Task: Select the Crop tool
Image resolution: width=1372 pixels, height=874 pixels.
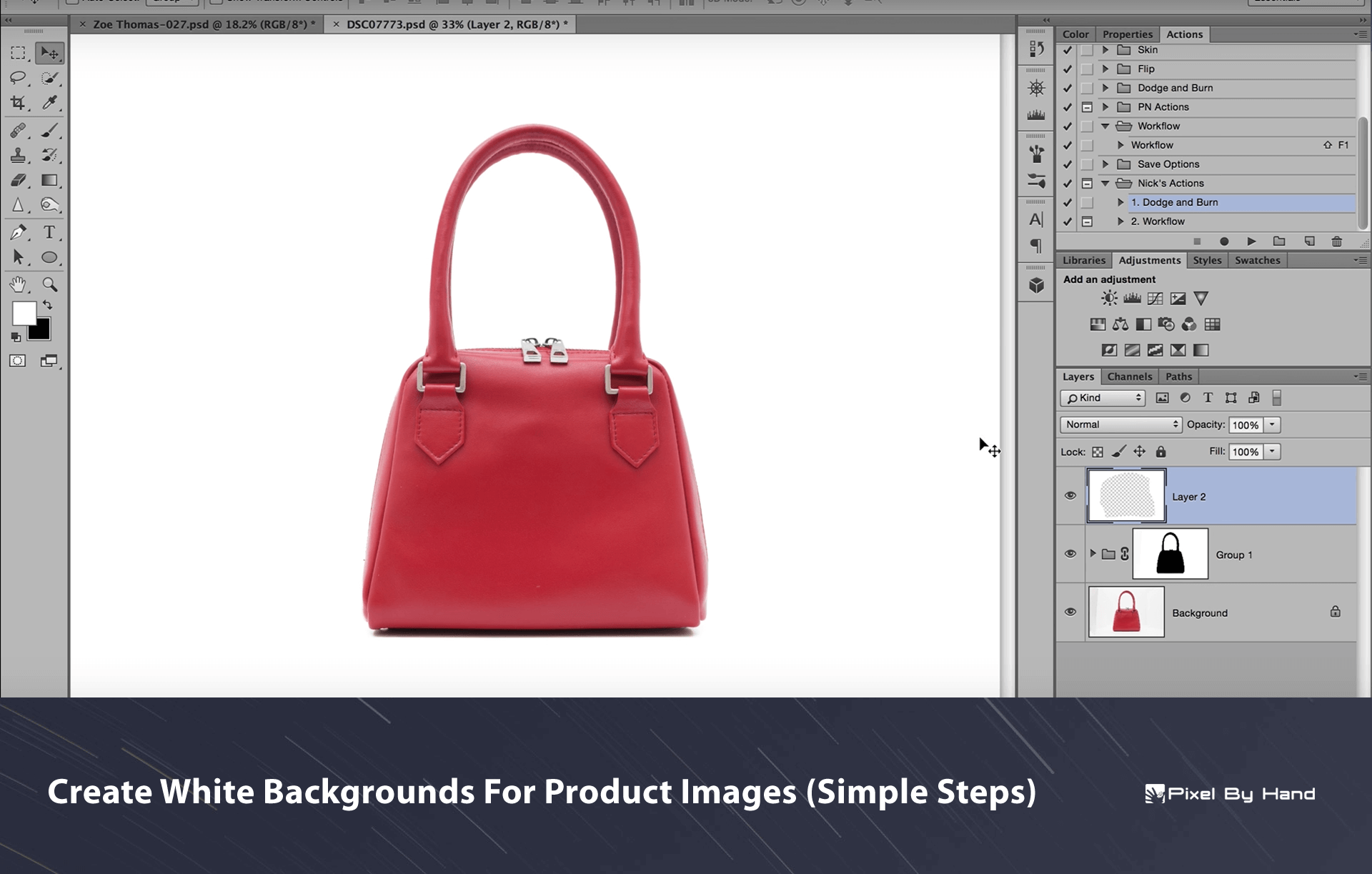Action: (18, 103)
